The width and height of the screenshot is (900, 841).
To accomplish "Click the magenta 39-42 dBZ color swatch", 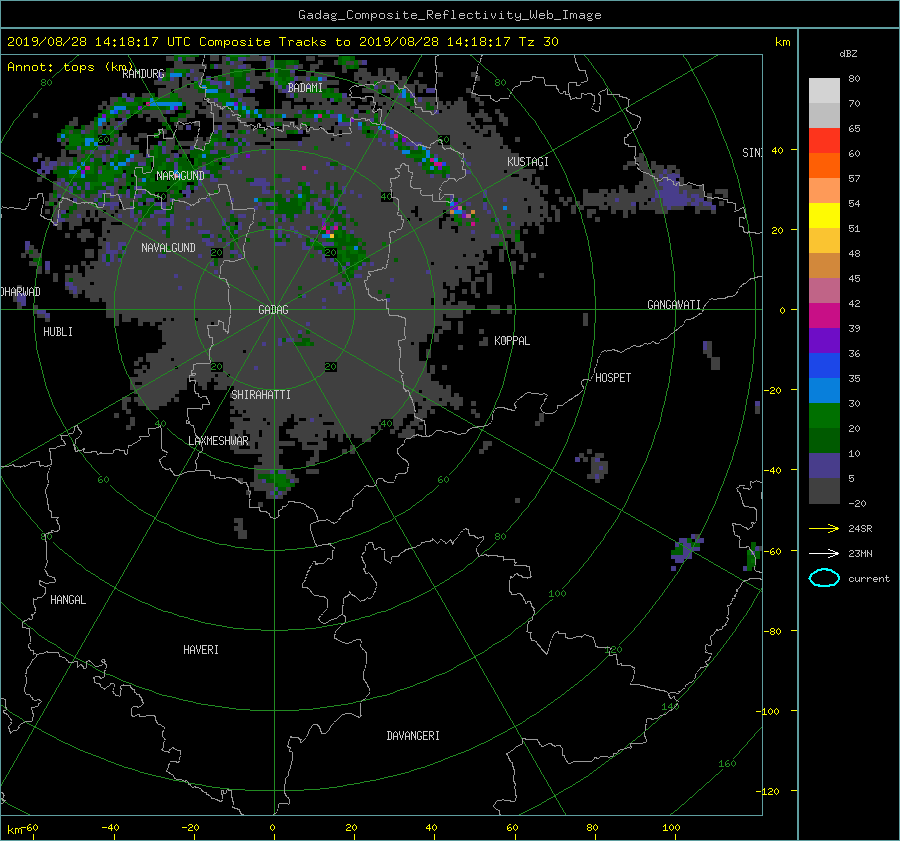I will (x=824, y=315).
